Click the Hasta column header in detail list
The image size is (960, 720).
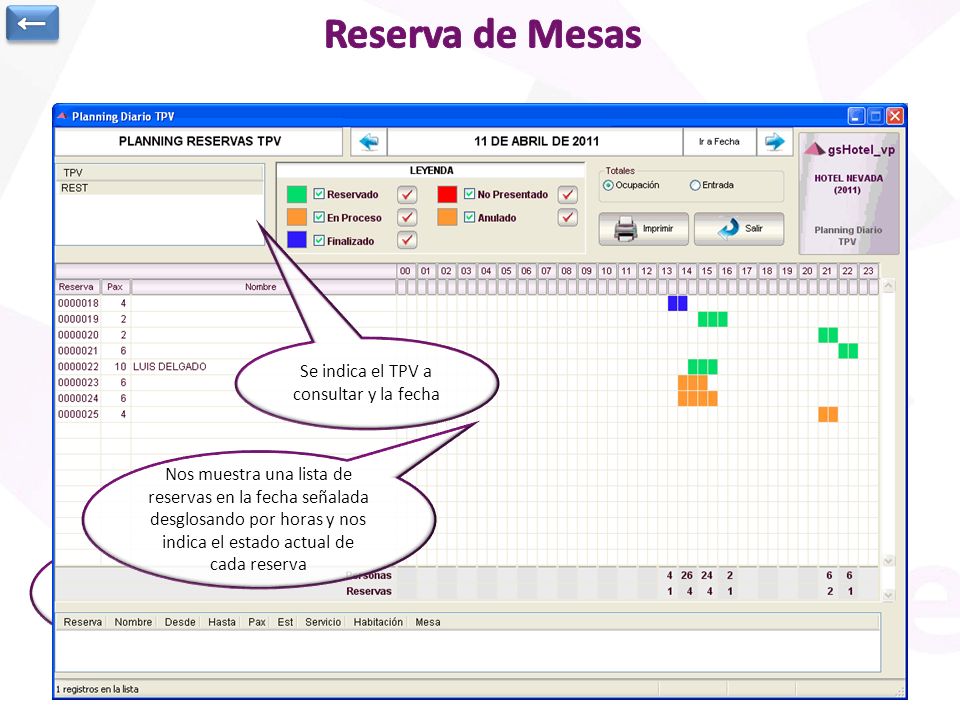click(222, 622)
